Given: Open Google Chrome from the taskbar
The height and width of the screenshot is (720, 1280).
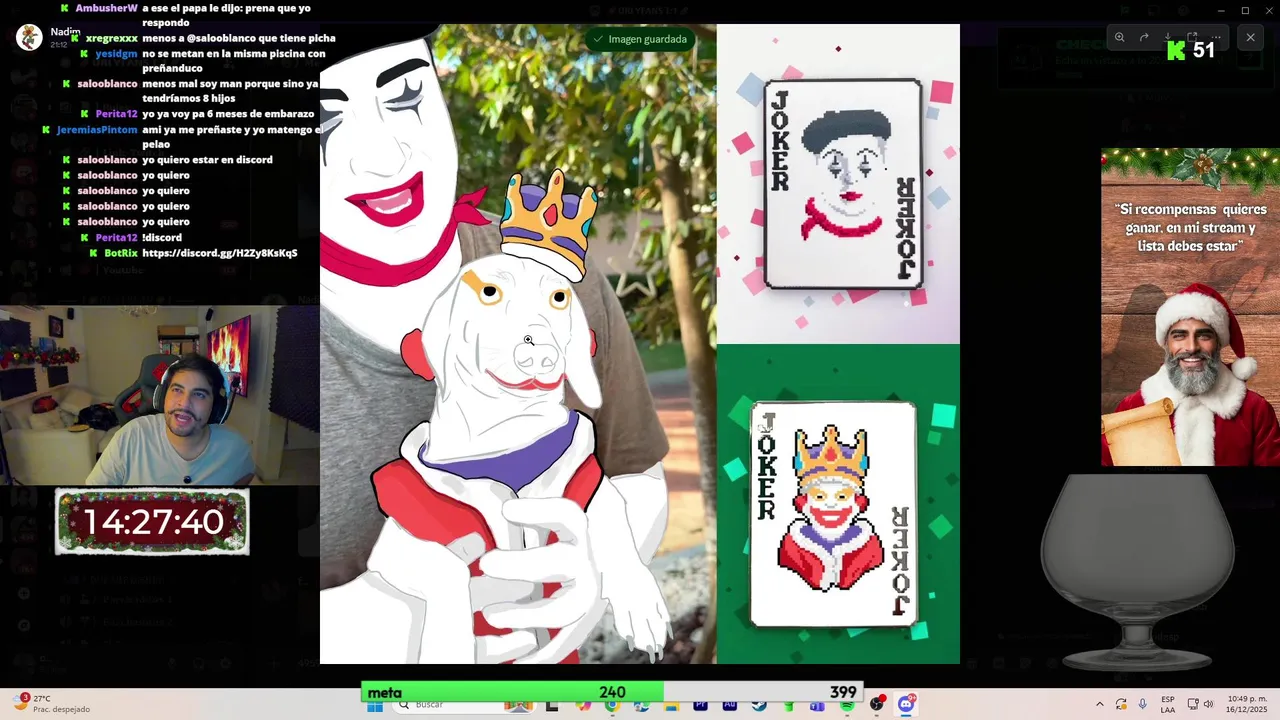Looking at the screenshot, I should [x=612, y=705].
